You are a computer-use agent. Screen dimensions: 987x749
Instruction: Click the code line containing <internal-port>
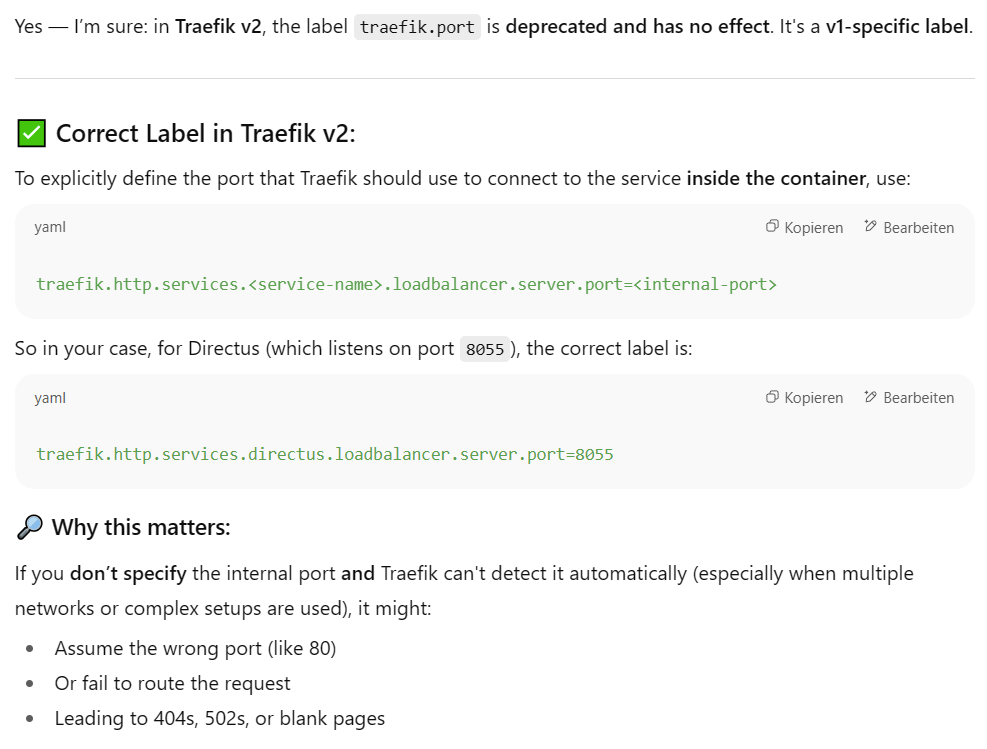tap(406, 284)
